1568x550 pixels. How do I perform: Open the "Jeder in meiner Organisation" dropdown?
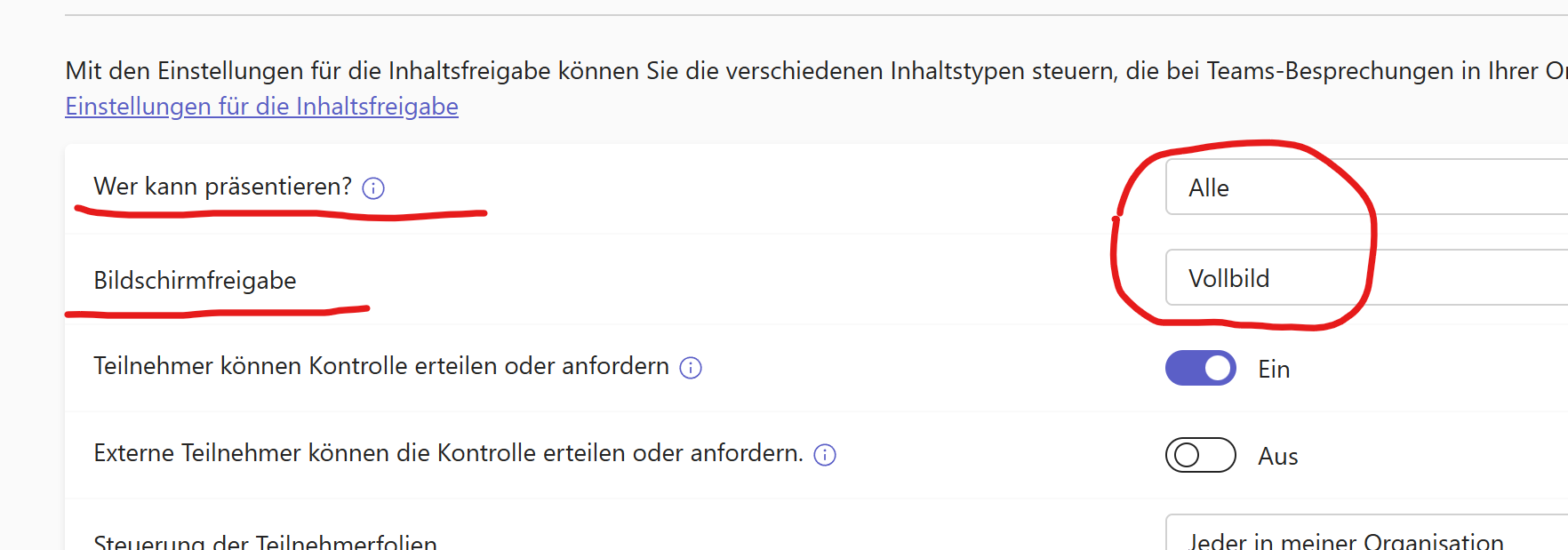point(1365,538)
